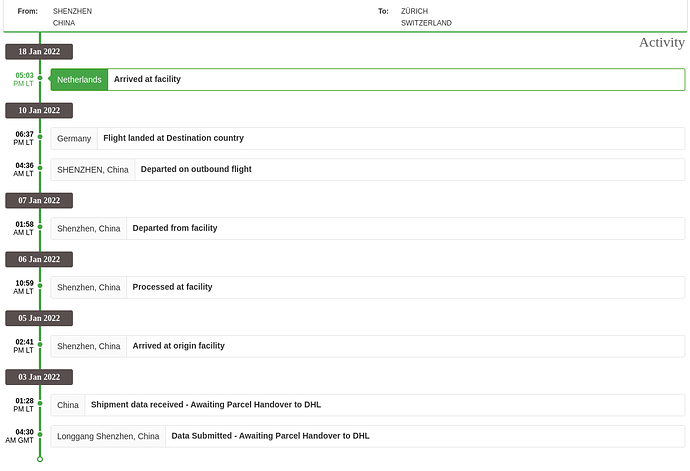Select the Germany location cell
The width and height of the screenshot is (690, 471).
pyautogui.click(x=74, y=139)
